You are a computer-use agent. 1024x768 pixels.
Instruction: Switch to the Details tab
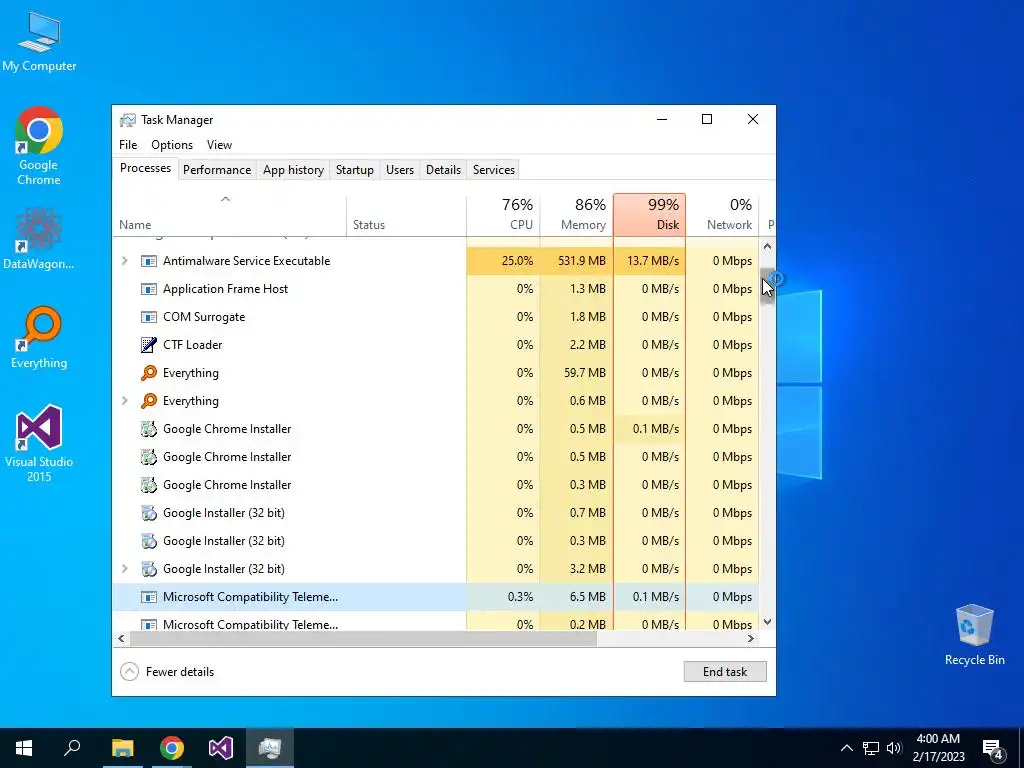point(443,170)
